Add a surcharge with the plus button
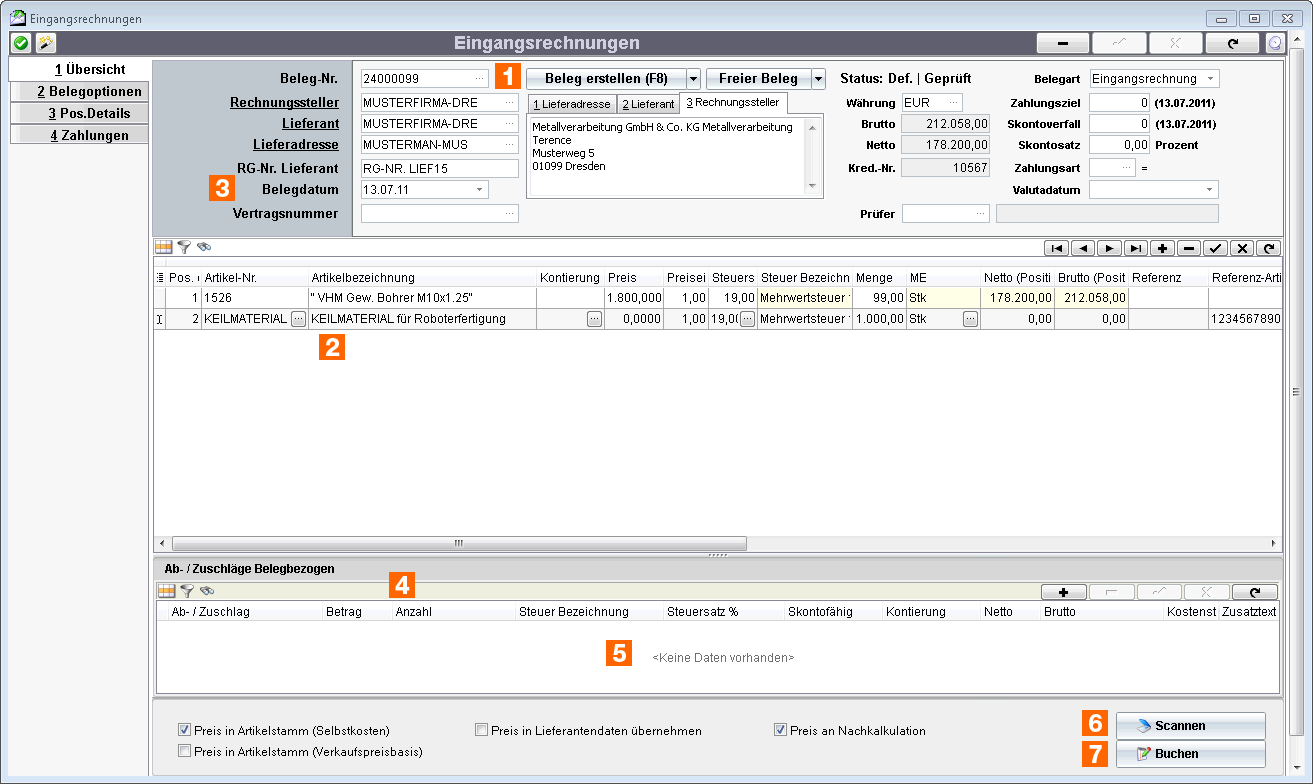1313x784 pixels. pyautogui.click(x=1064, y=592)
